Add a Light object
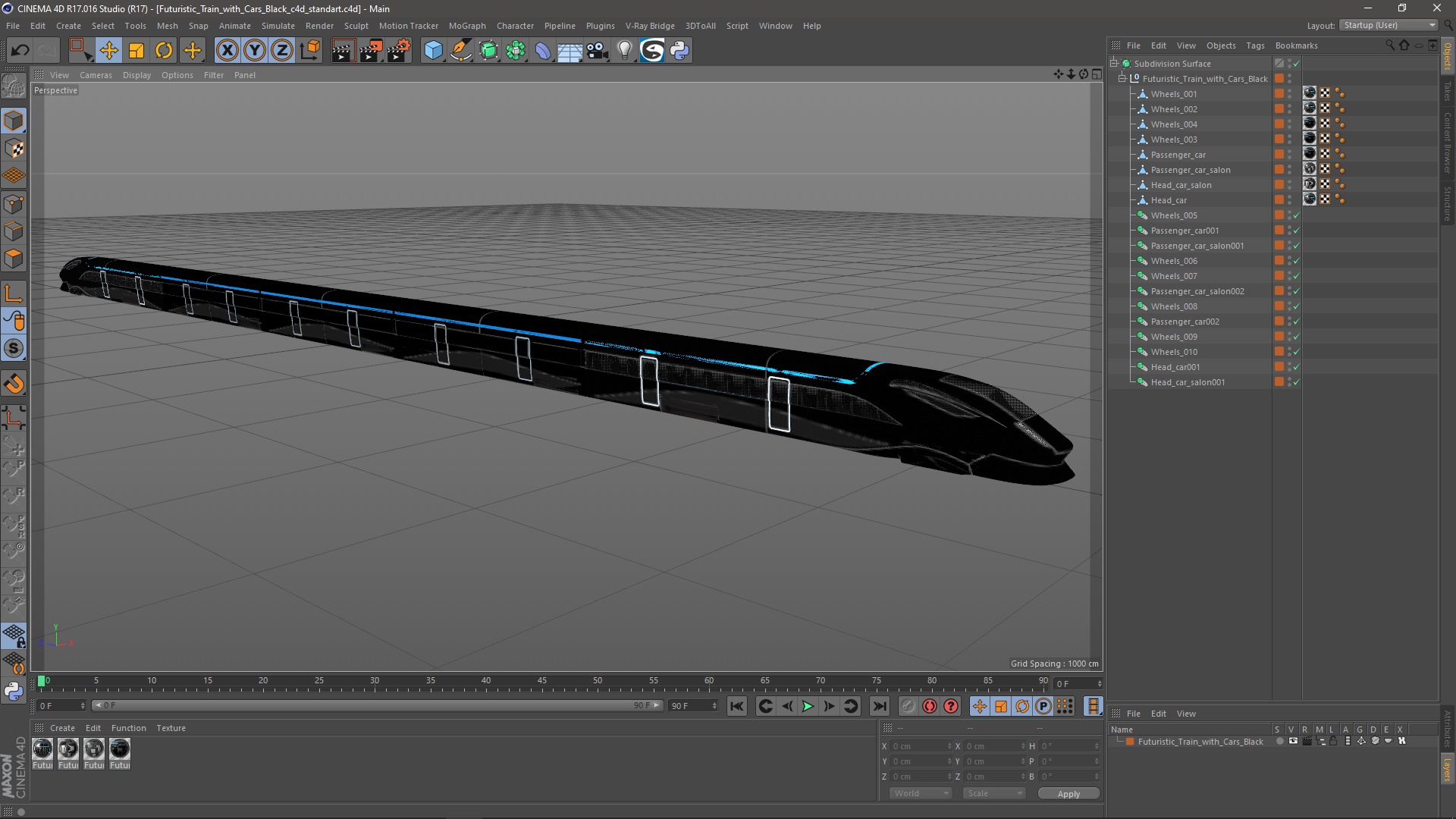 625,50
